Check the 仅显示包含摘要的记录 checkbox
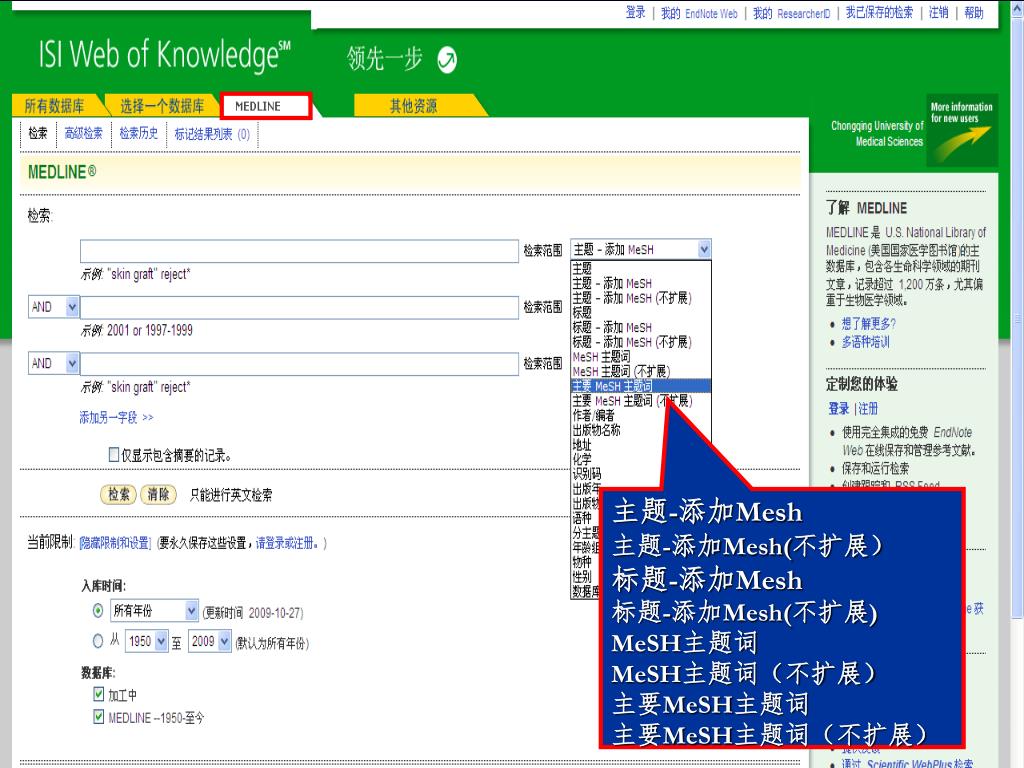This screenshot has width=1024, height=768. (114, 455)
